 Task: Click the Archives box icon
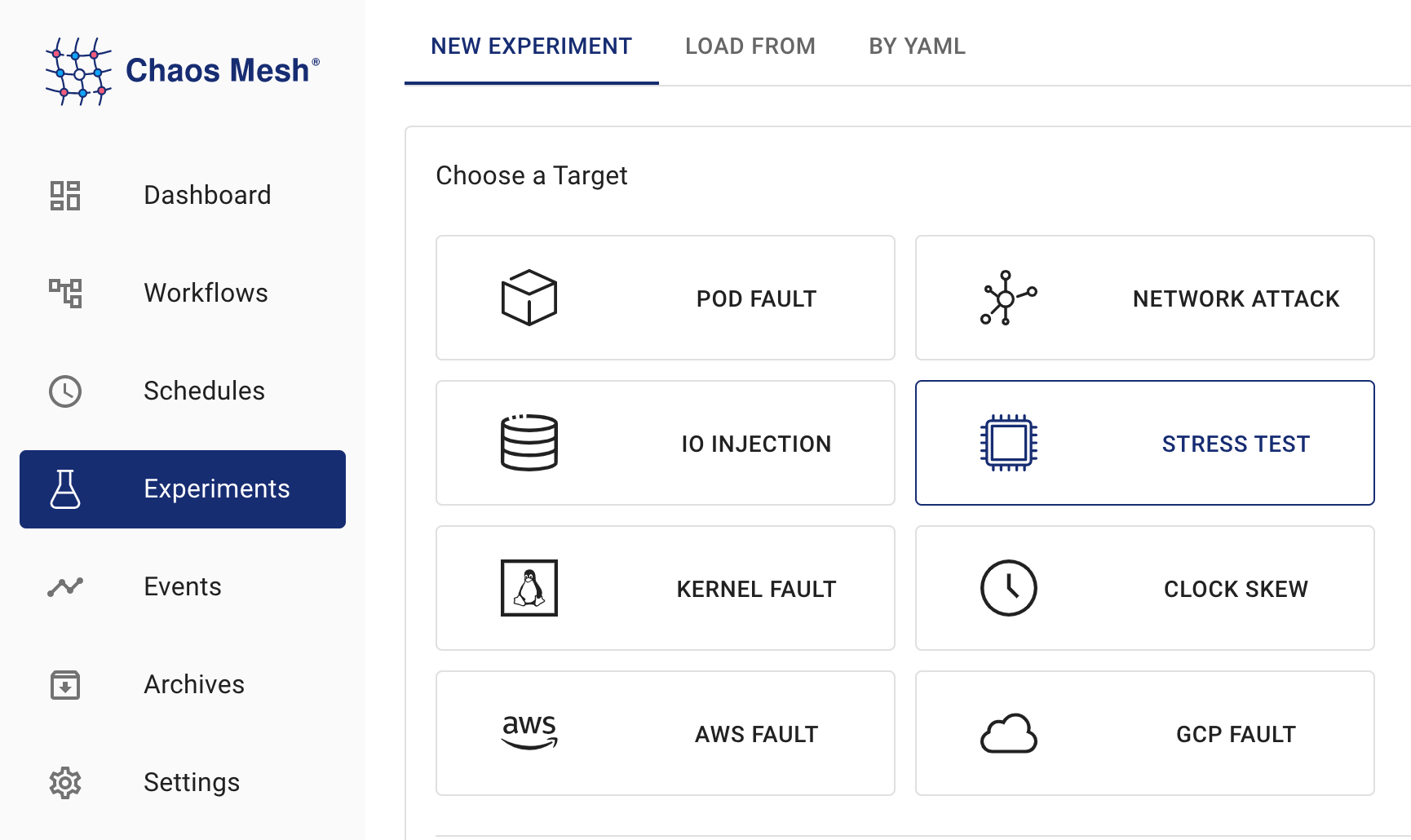coord(65,685)
